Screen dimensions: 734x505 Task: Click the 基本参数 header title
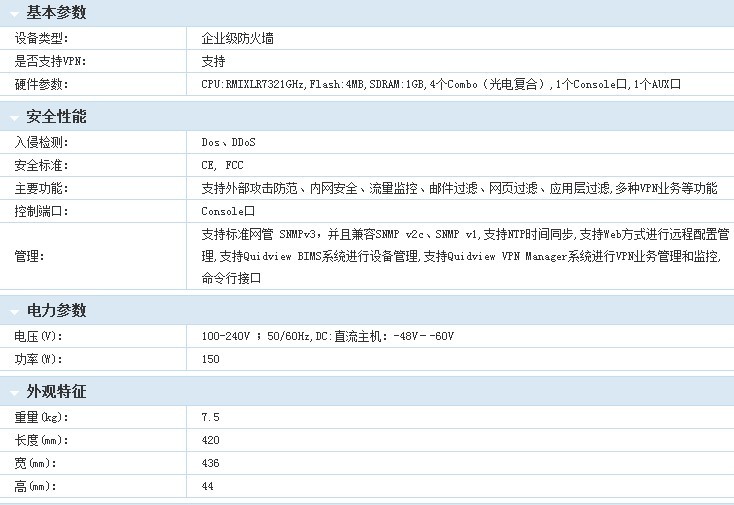56,13
